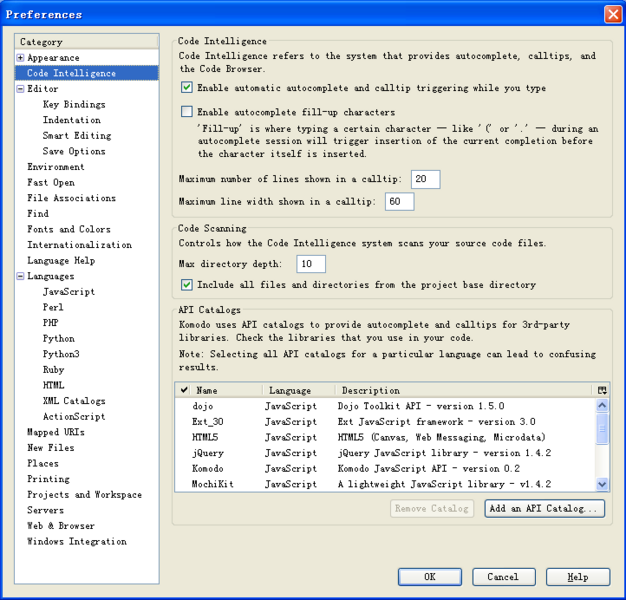
Task: Click the OK button
Action: click(x=430, y=577)
